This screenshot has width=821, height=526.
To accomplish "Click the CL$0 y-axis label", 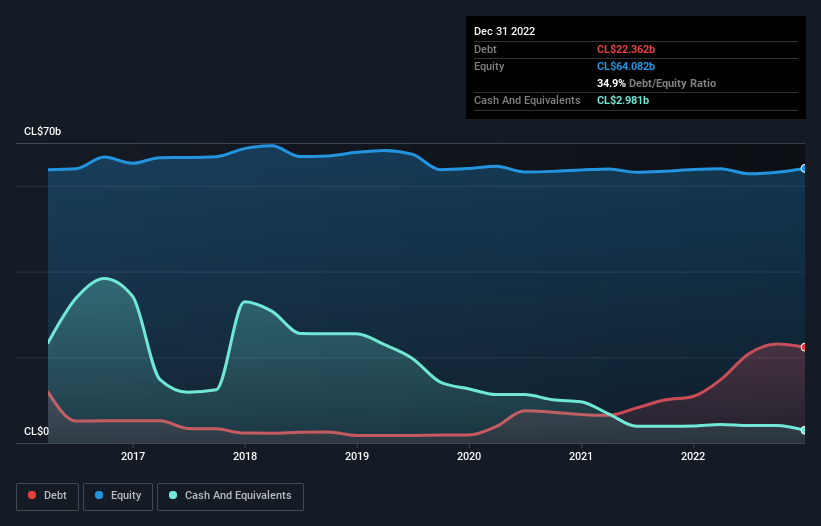I will (x=36, y=431).
